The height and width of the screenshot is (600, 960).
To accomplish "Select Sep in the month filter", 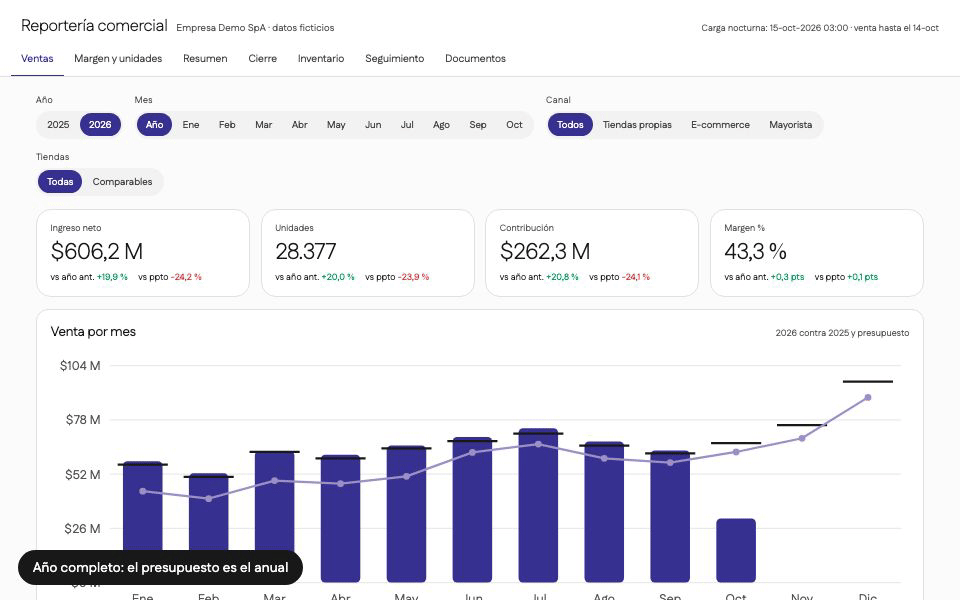I will coord(478,125).
